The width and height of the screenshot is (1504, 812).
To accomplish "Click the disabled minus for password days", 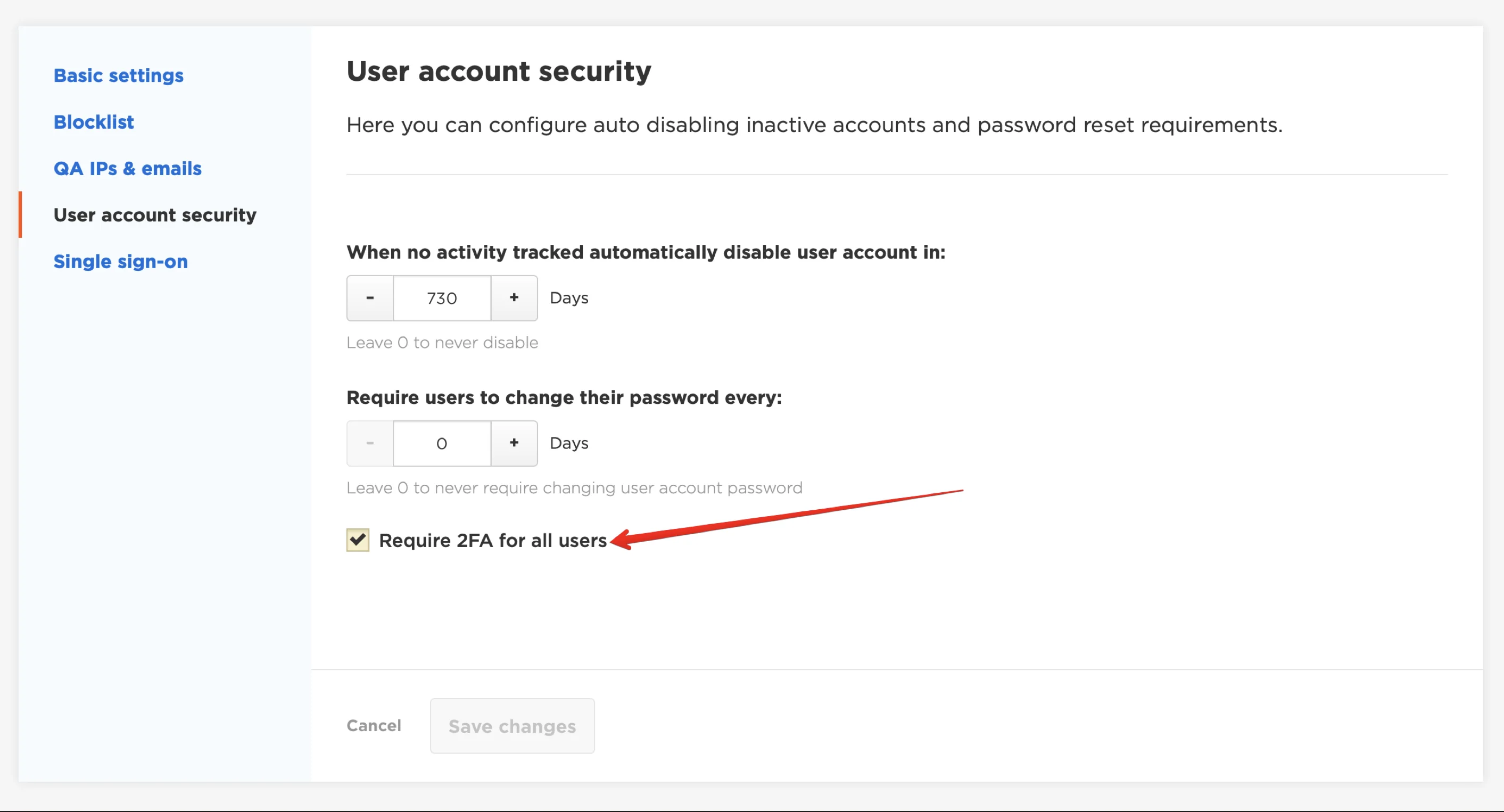I will pos(370,444).
